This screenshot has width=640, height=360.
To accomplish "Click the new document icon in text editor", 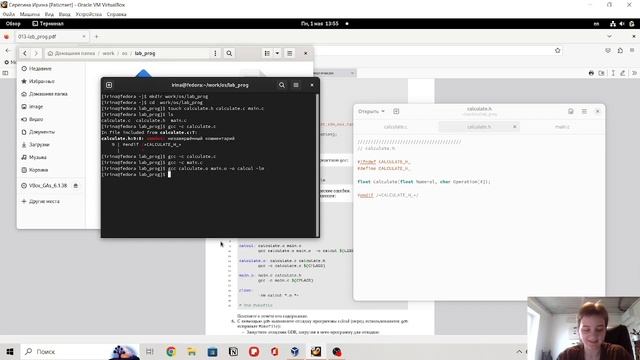I will click(396, 111).
